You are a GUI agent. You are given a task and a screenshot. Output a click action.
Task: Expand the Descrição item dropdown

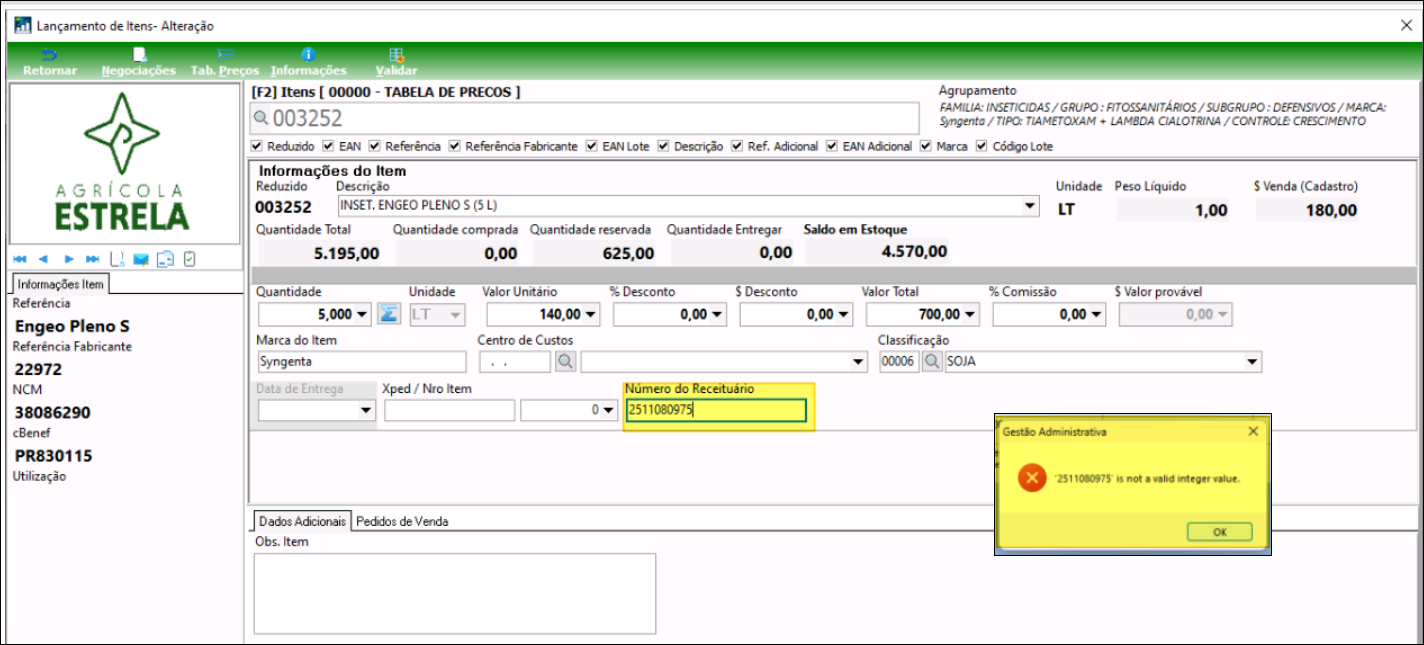point(1031,206)
